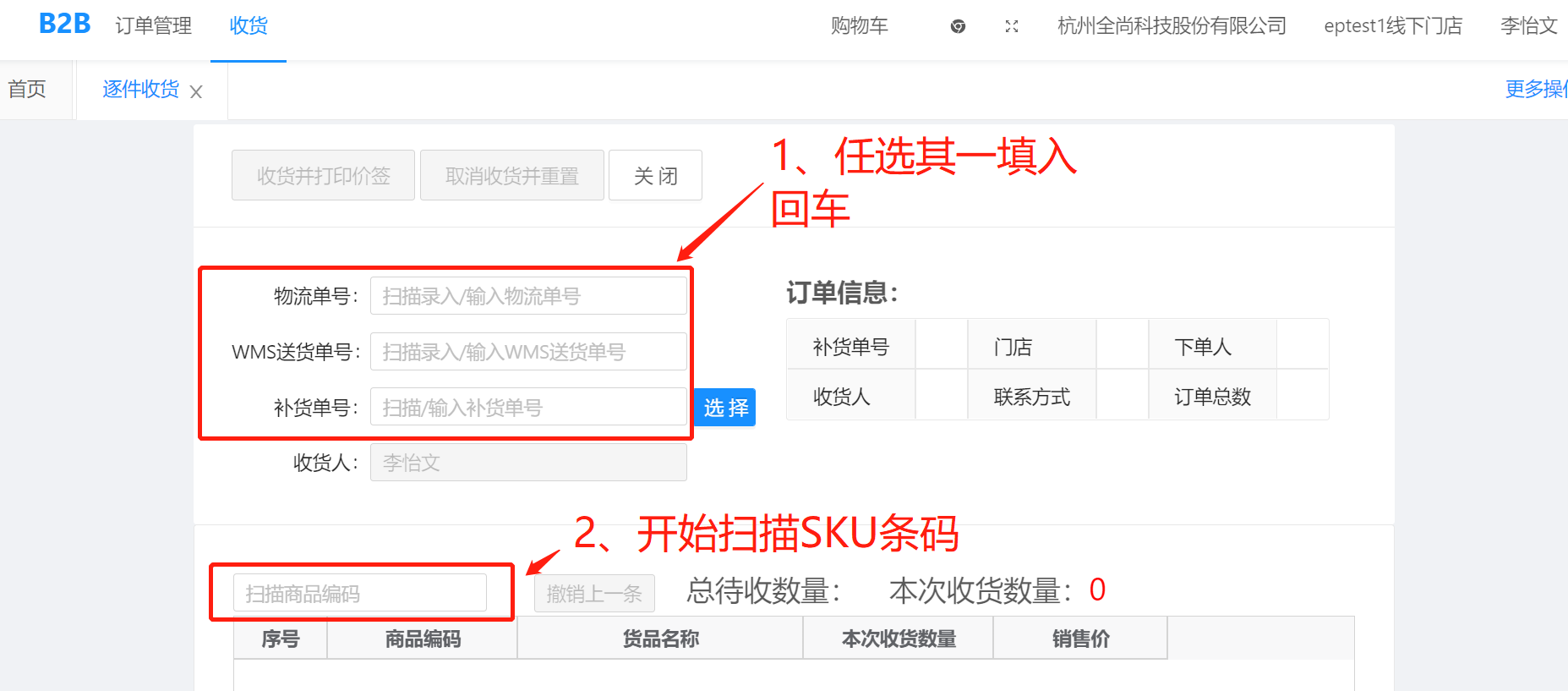The width and height of the screenshot is (1568, 691).
Task: Click the B2B logo
Action: pos(65,24)
